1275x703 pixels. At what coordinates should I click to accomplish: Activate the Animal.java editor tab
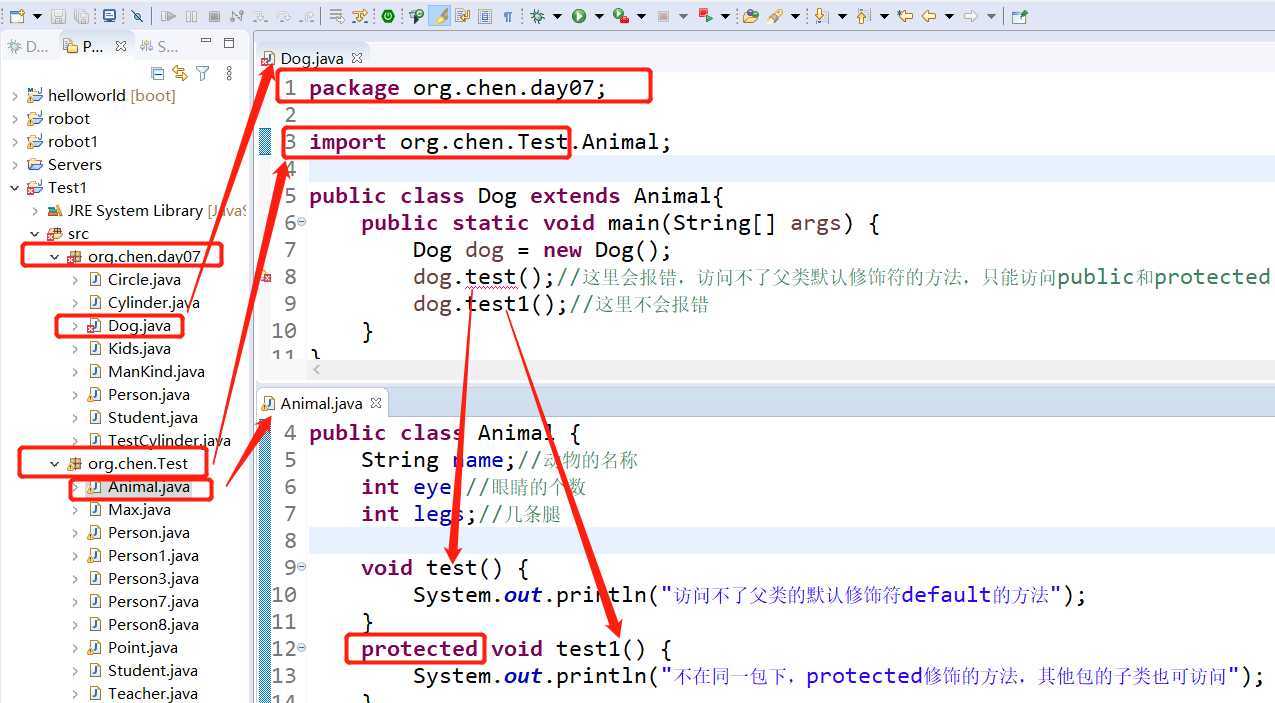click(320, 404)
